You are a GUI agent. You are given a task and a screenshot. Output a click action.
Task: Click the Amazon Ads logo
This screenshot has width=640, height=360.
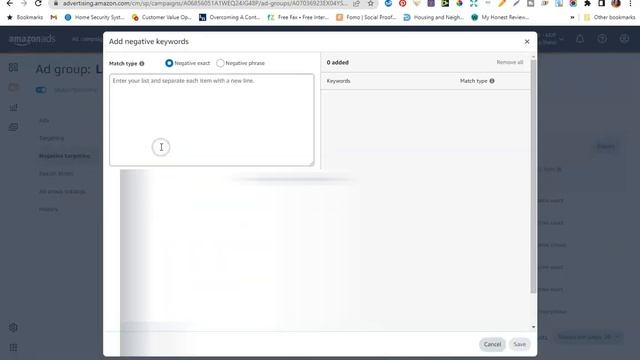(32, 39)
